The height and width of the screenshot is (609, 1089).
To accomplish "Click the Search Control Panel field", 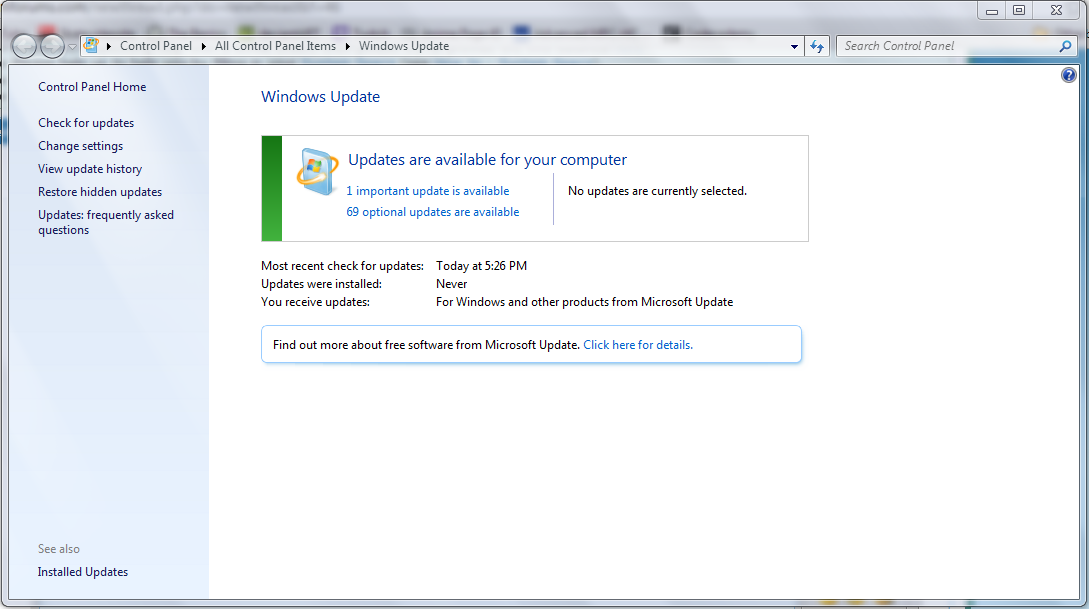I will point(948,47).
